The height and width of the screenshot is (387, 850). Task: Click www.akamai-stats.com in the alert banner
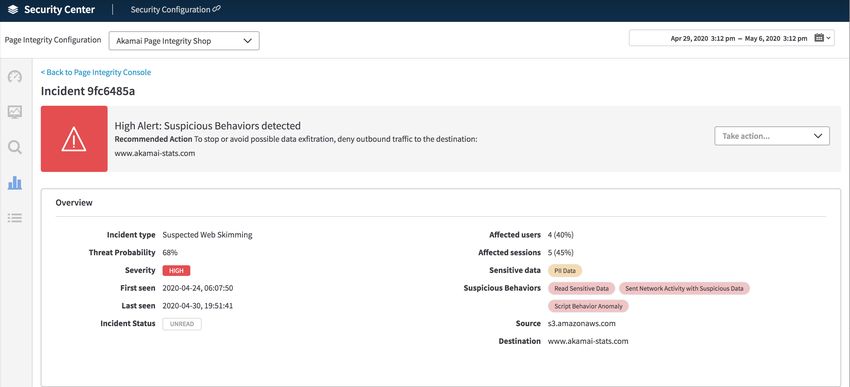point(154,153)
